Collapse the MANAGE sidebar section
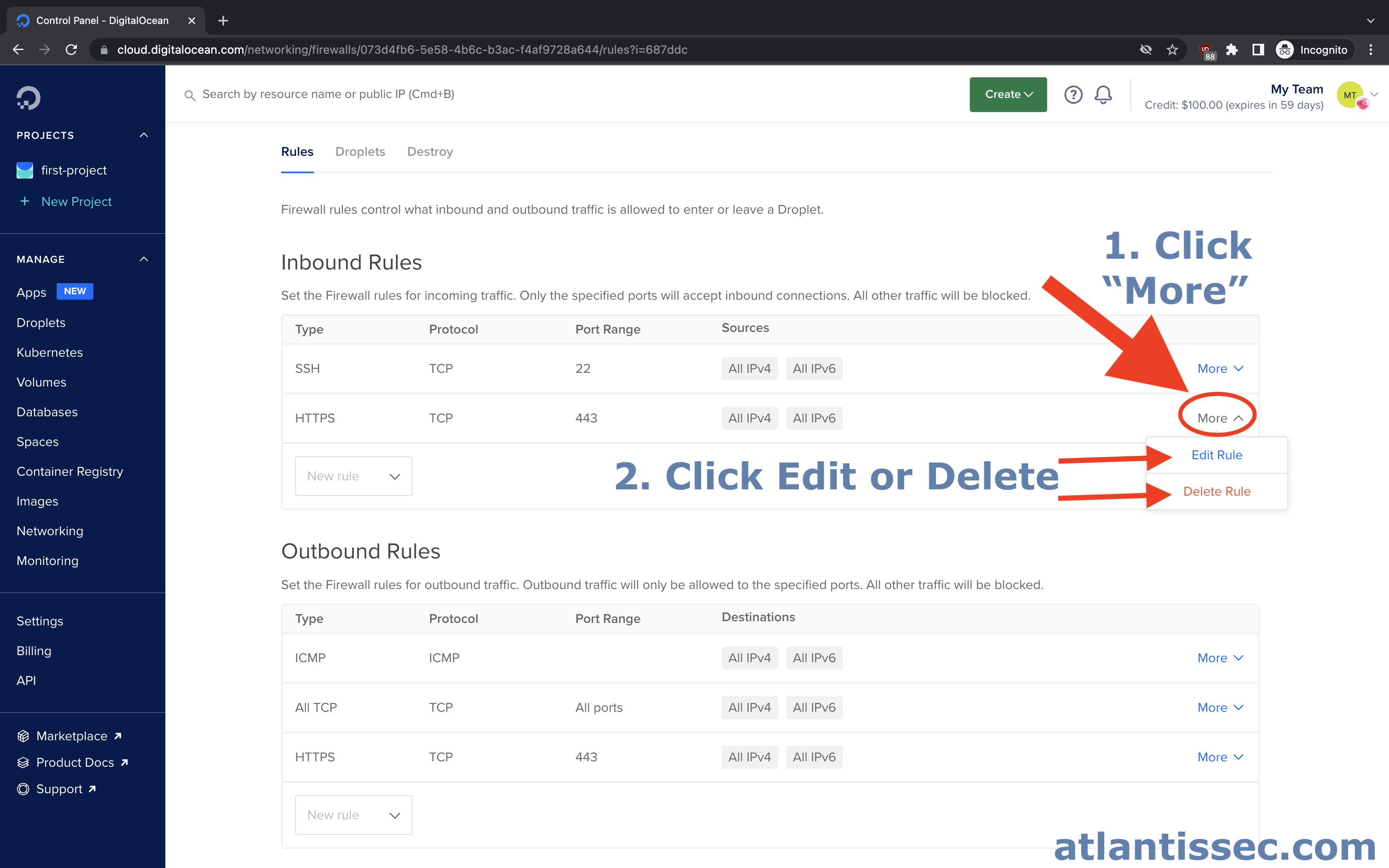This screenshot has width=1389, height=868. click(144, 259)
